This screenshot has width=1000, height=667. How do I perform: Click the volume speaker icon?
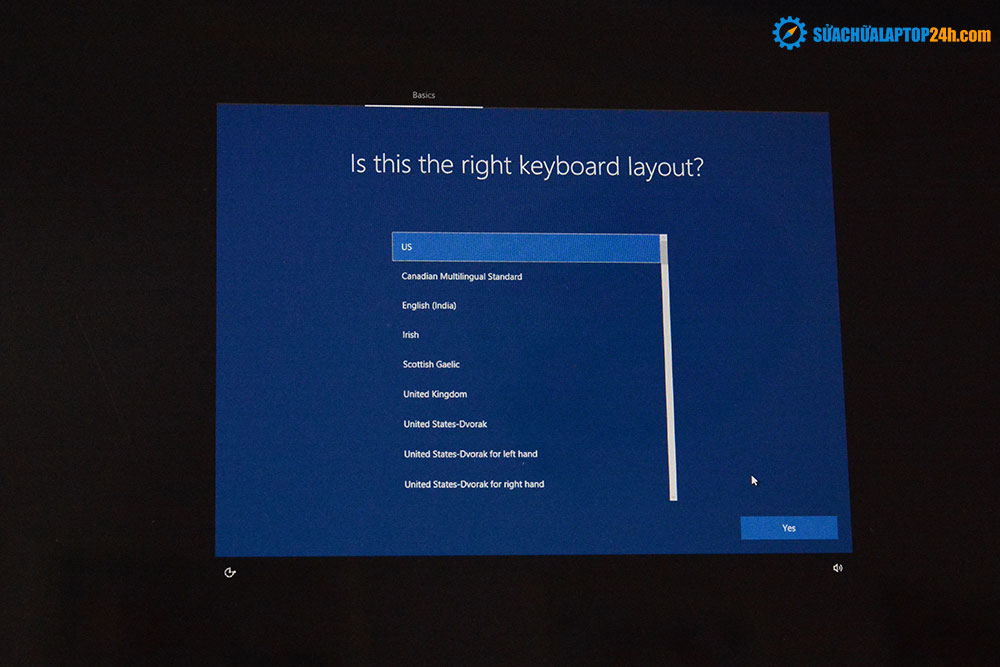pyautogui.click(x=837, y=568)
